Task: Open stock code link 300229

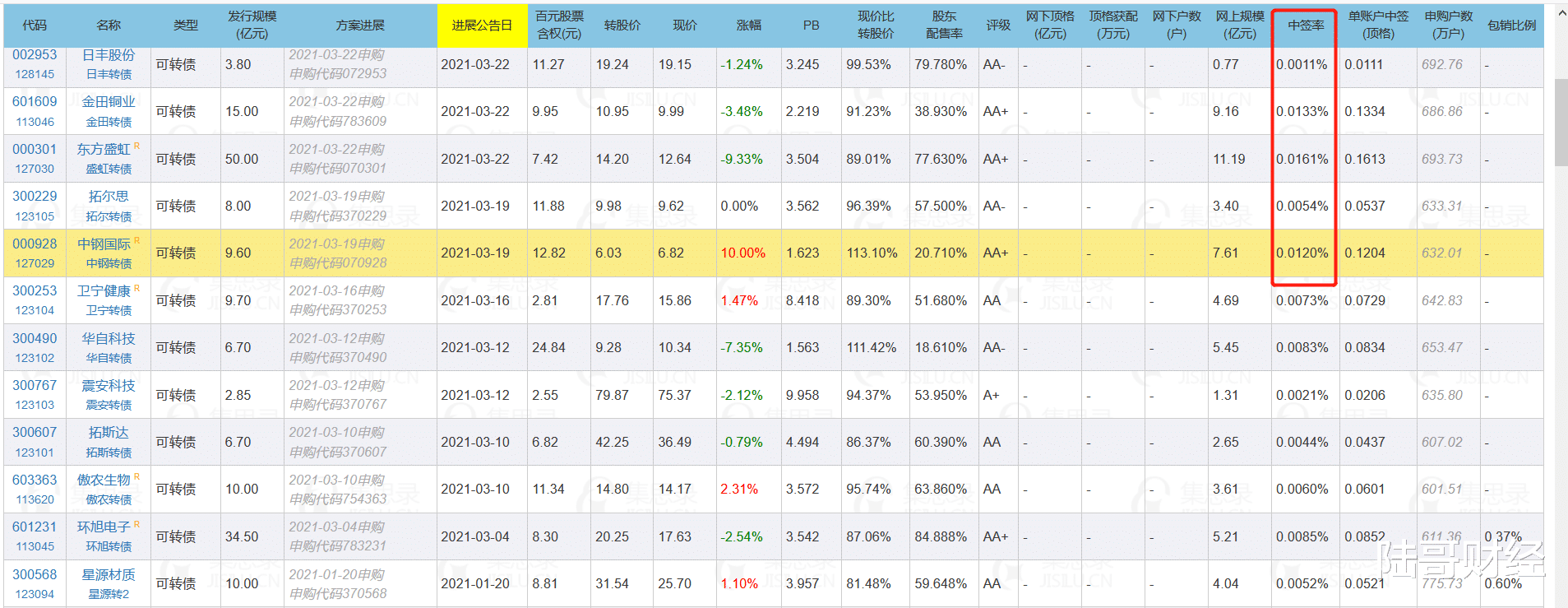Action: tap(35, 197)
